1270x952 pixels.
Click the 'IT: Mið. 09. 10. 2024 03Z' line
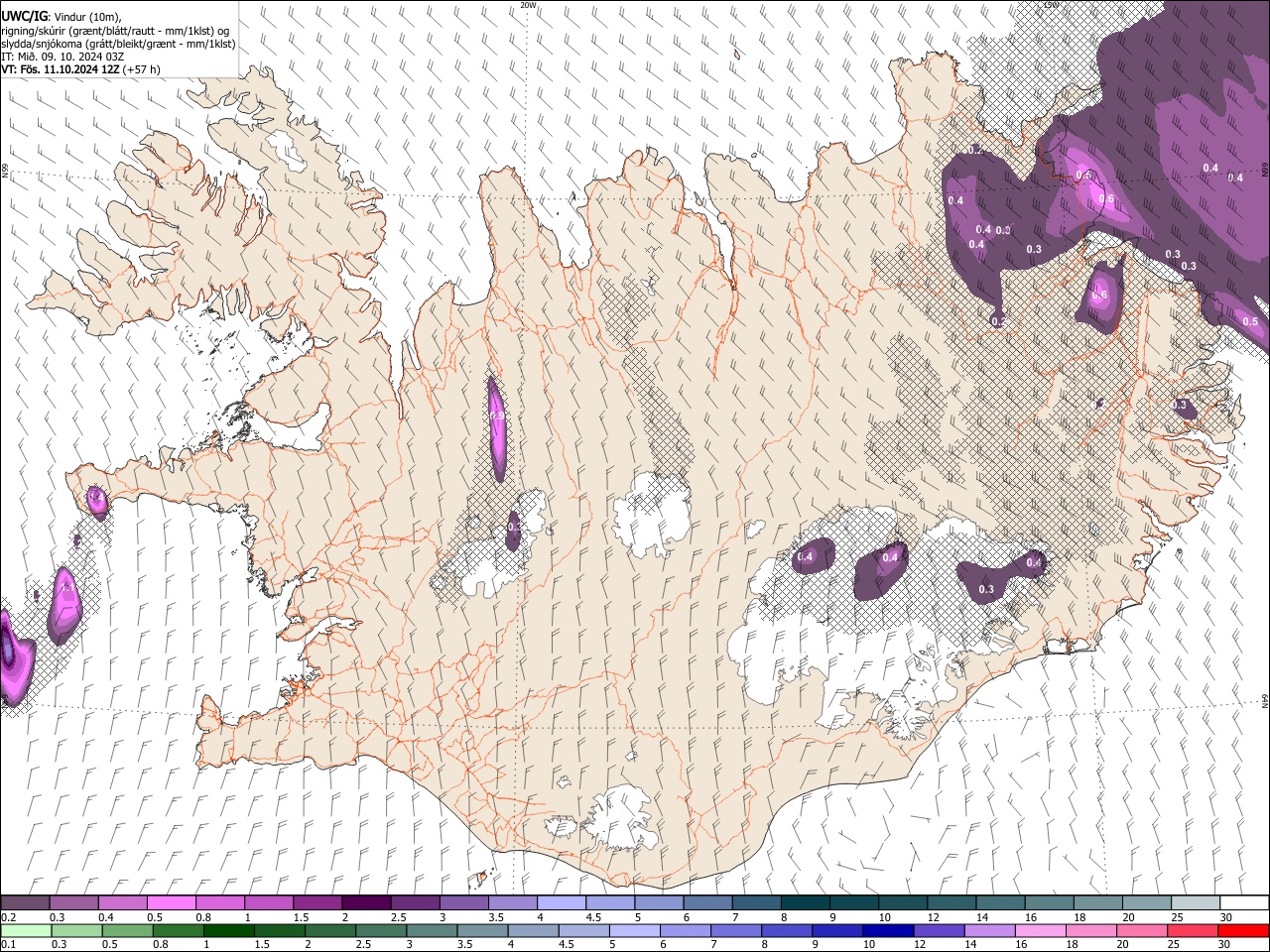(63, 57)
